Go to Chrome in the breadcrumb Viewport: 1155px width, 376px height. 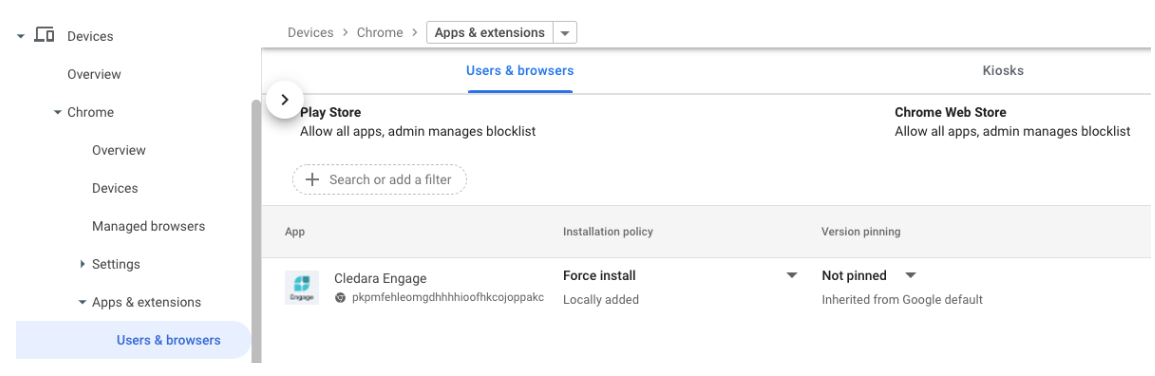point(380,32)
